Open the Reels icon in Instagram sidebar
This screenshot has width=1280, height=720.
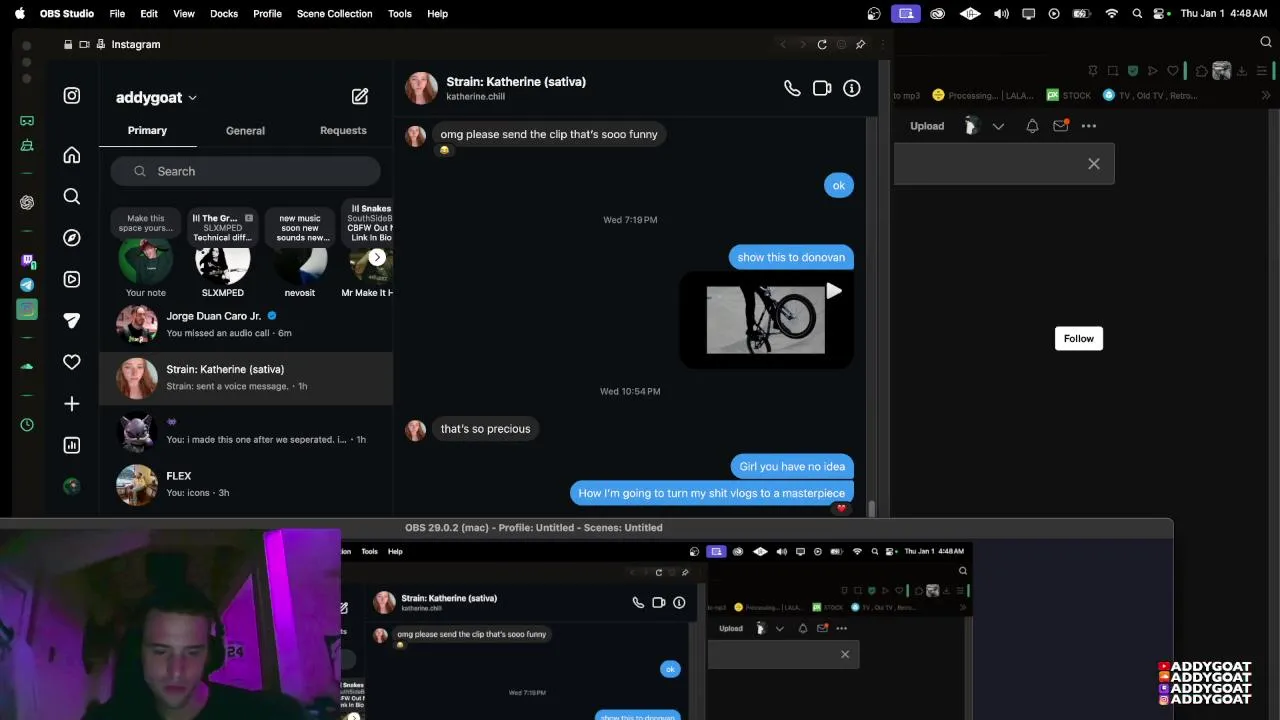72,279
